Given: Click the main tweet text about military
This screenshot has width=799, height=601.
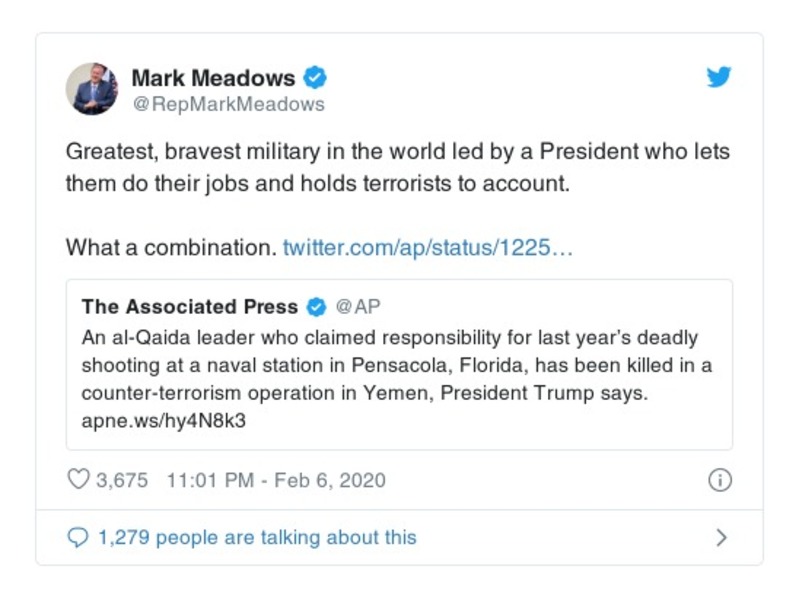Looking at the screenshot, I should coord(397,169).
